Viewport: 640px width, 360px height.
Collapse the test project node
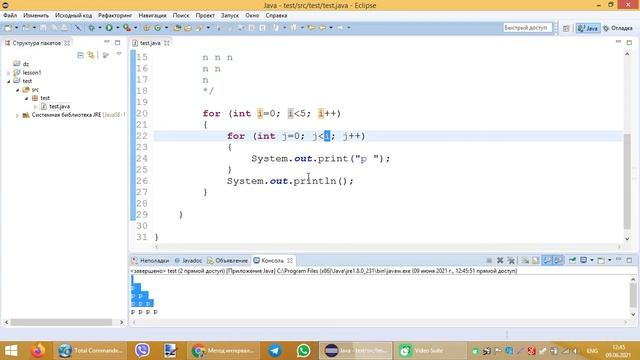pyautogui.click(x=9, y=81)
